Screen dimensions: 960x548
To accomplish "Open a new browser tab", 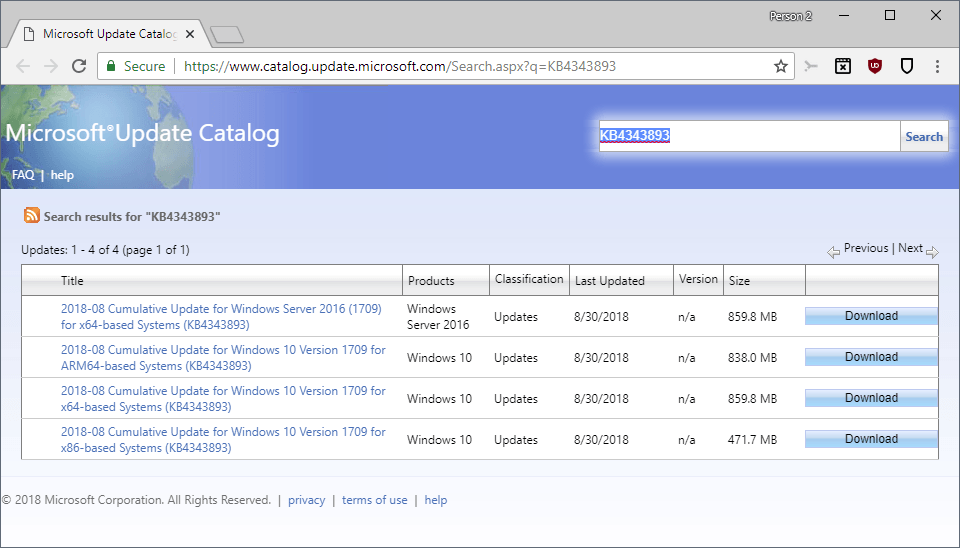I will (227, 35).
